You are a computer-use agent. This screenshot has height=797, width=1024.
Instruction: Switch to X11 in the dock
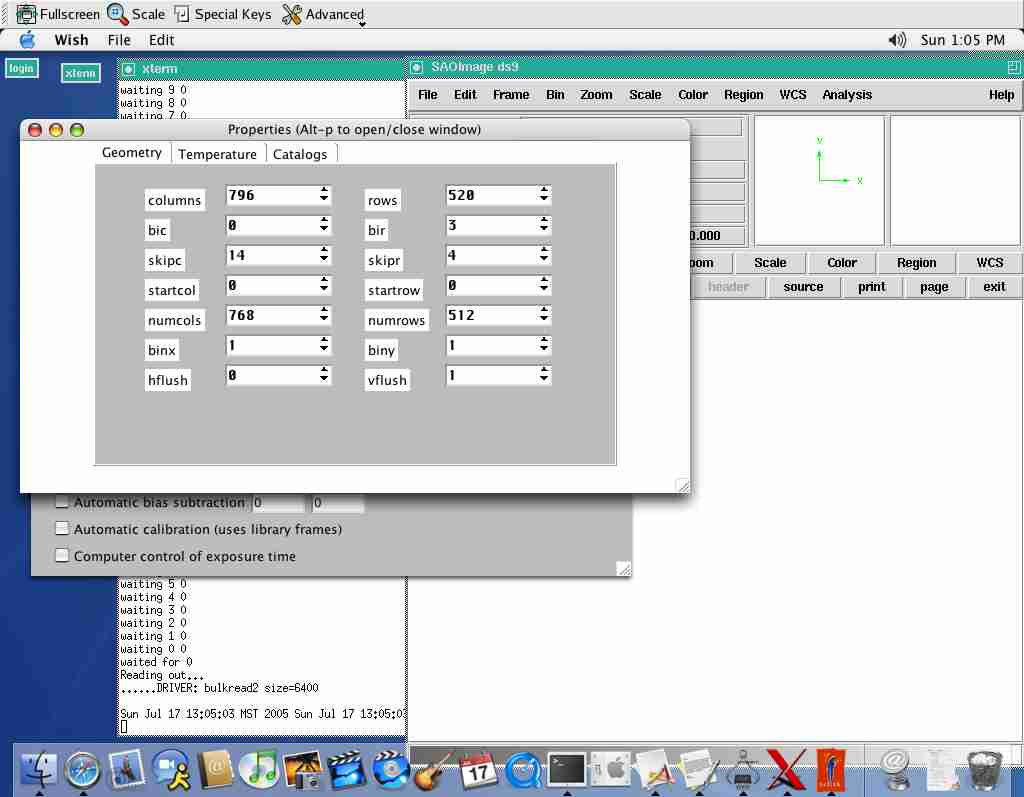tap(786, 769)
